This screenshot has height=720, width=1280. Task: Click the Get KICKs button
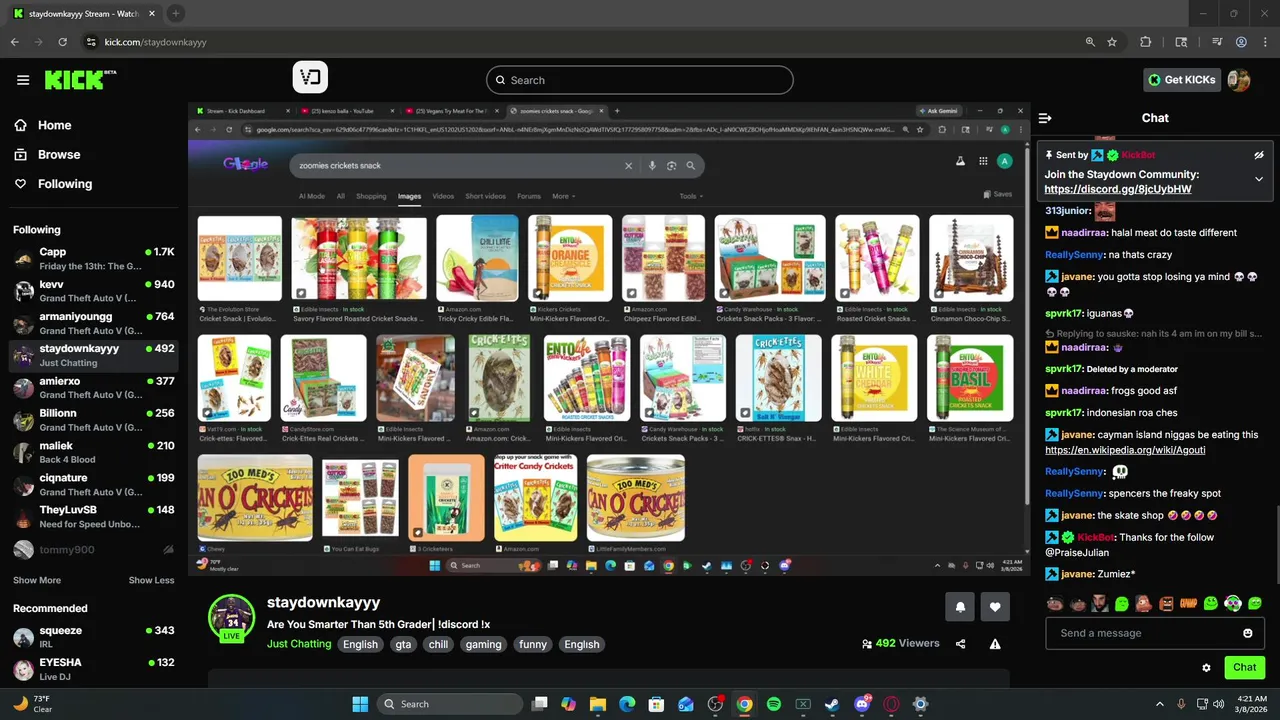1182,80
